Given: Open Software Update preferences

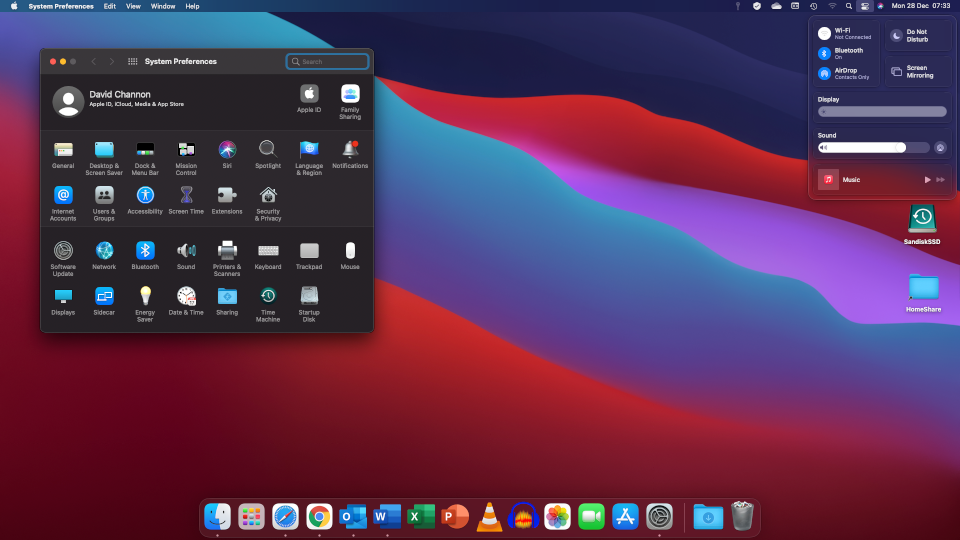Looking at the screenshot, I should (x=63, y=259).
